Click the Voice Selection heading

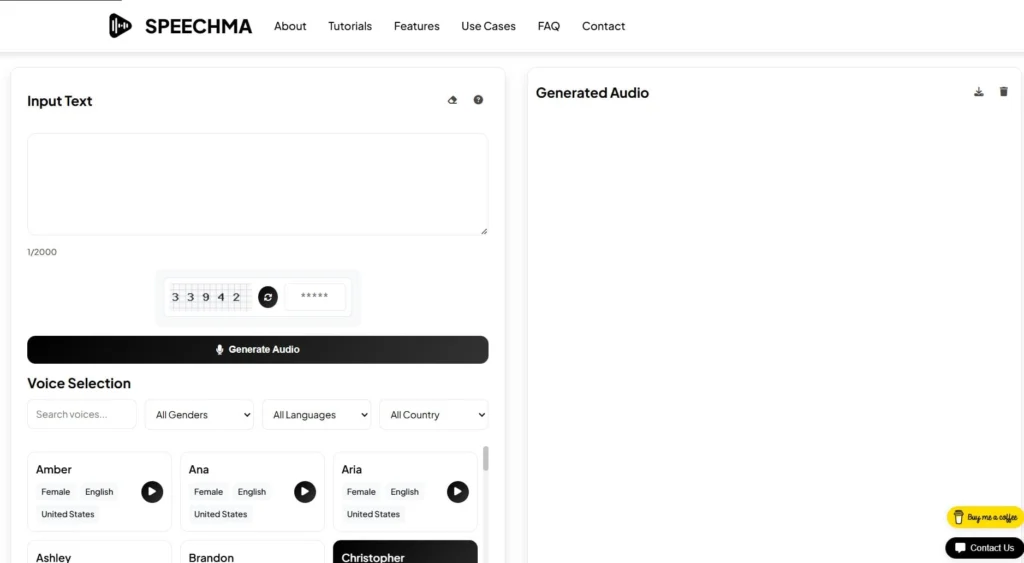79,383
